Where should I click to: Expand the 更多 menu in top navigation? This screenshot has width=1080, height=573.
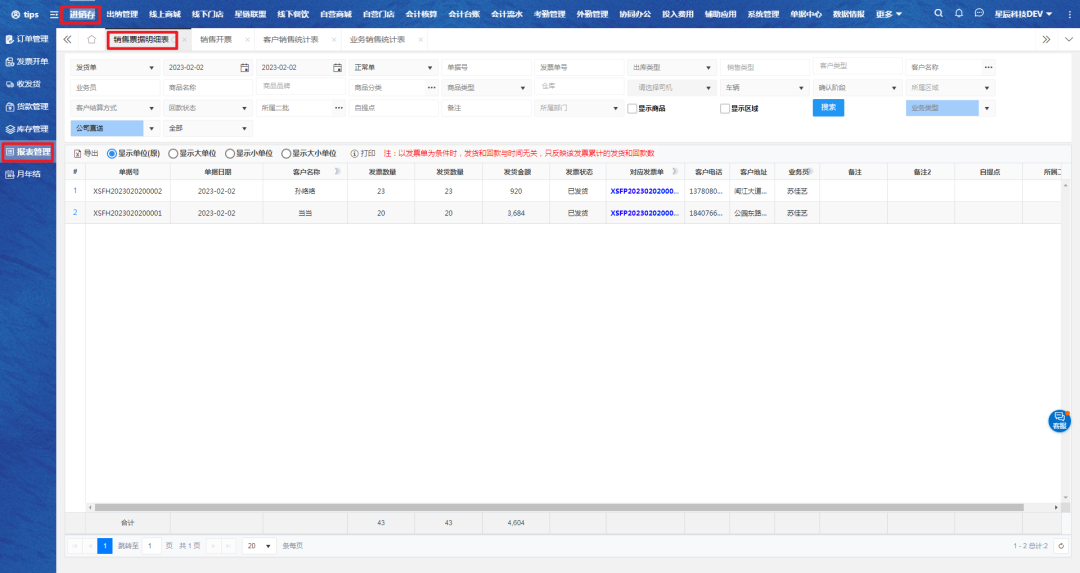click(888, 14)
